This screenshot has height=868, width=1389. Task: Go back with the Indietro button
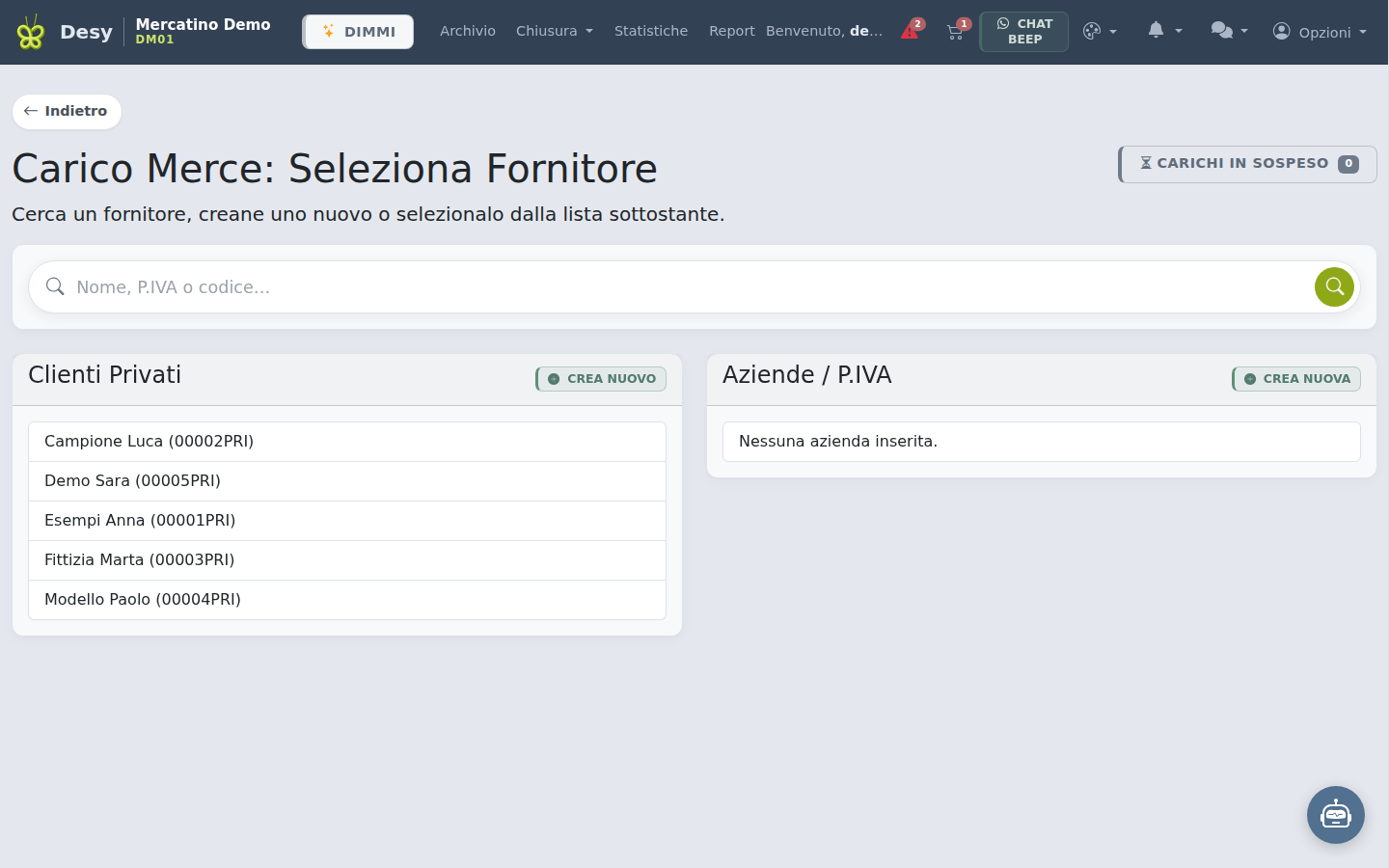(67, 111)
